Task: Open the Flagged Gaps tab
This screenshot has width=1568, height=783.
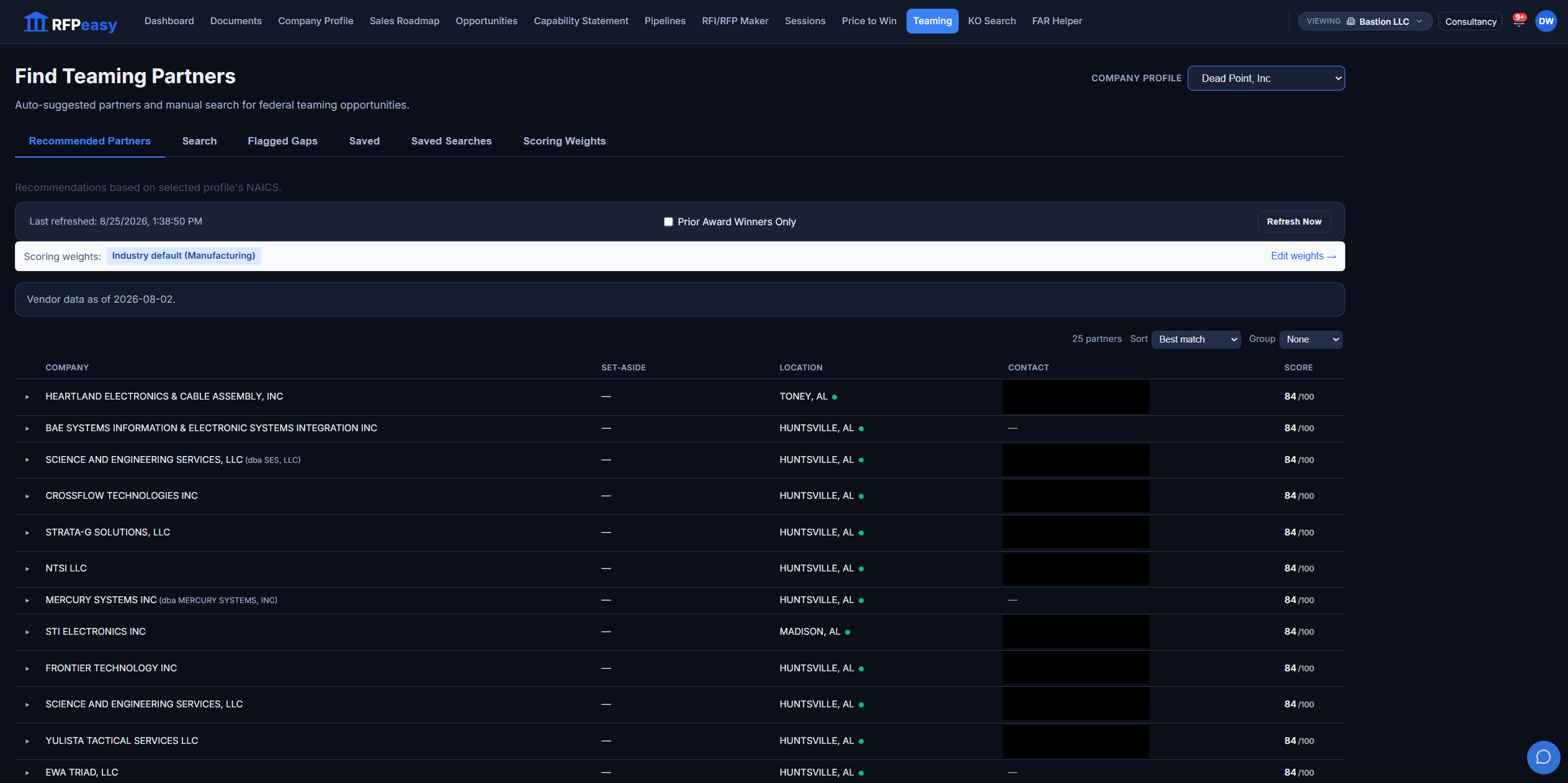Action: tap(282, 141)
